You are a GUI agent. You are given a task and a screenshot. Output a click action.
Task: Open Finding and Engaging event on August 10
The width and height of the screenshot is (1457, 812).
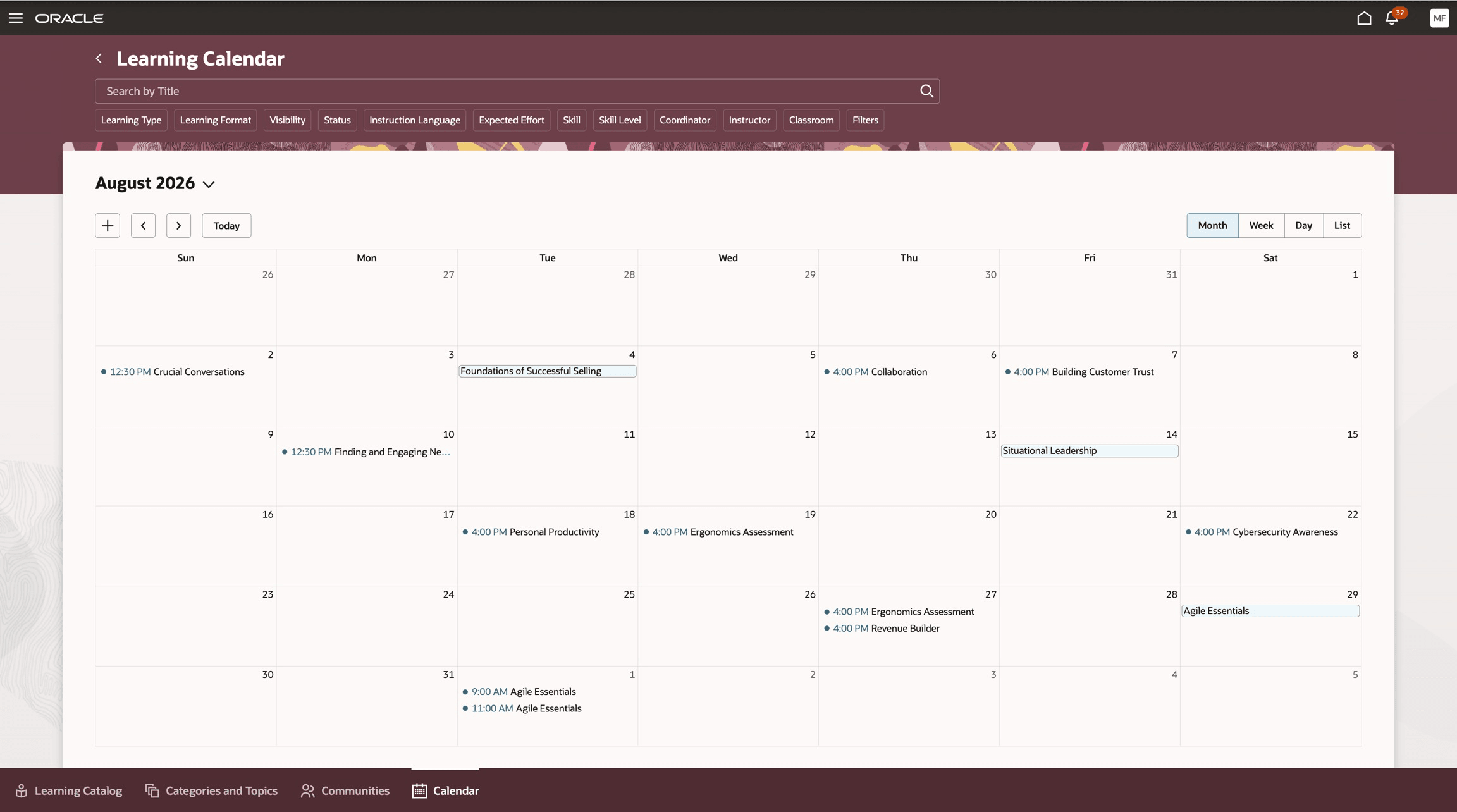click(366, 452)
